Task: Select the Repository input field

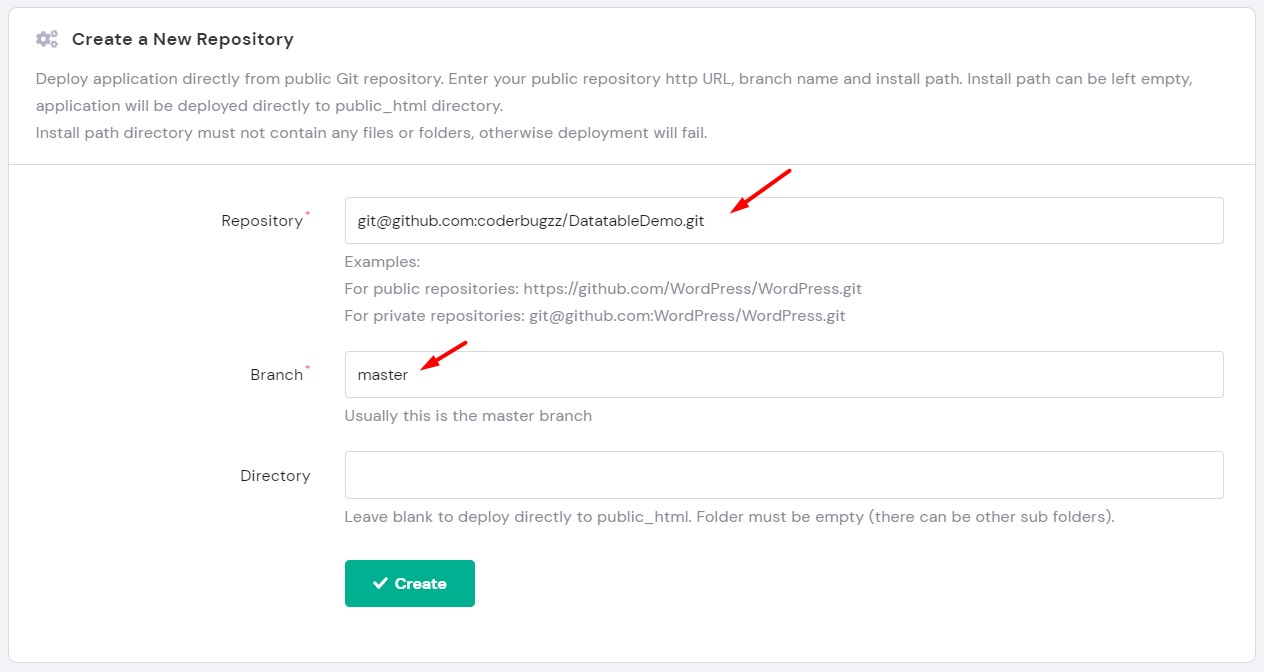Action: click(x=784, y=220)
